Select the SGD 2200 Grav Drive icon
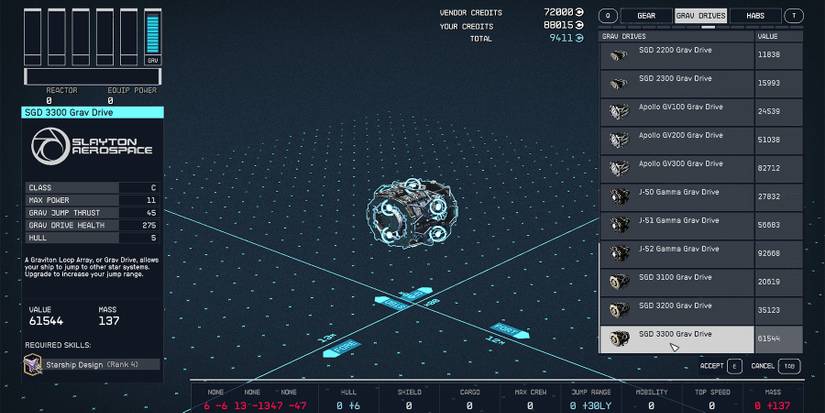Viewport: 825px width, 413px height. tap(619, 56)
